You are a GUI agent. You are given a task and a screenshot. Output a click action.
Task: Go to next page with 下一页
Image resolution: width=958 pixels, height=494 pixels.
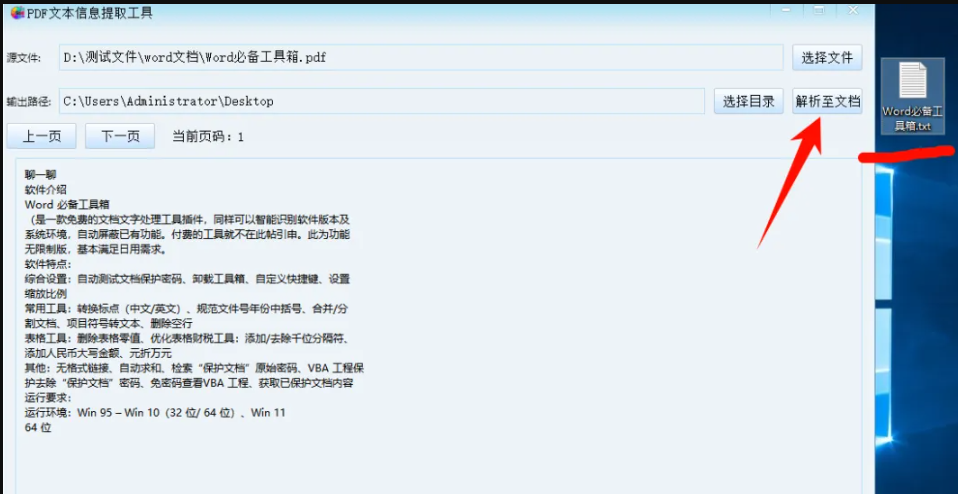tap(120, 136)
